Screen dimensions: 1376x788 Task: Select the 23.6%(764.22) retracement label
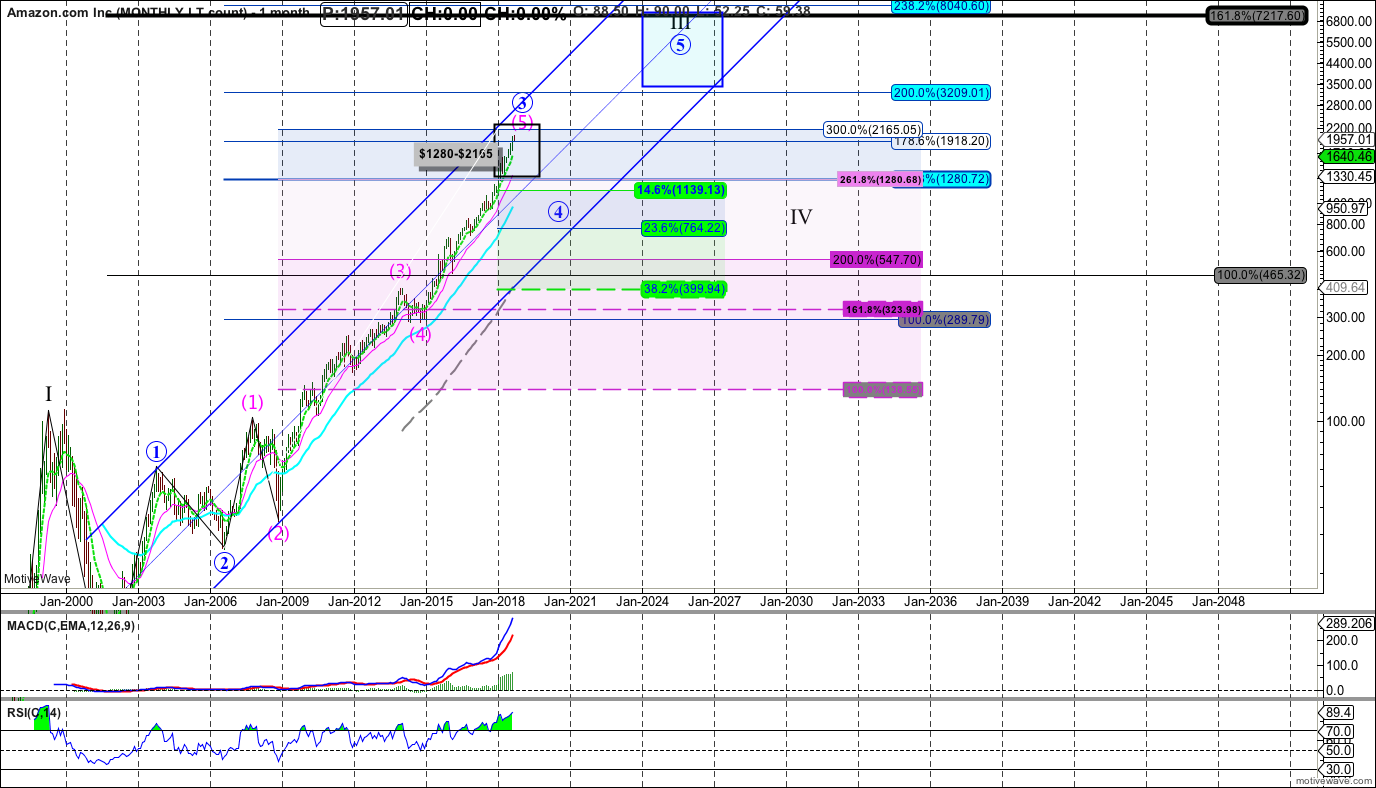(684, 228)
